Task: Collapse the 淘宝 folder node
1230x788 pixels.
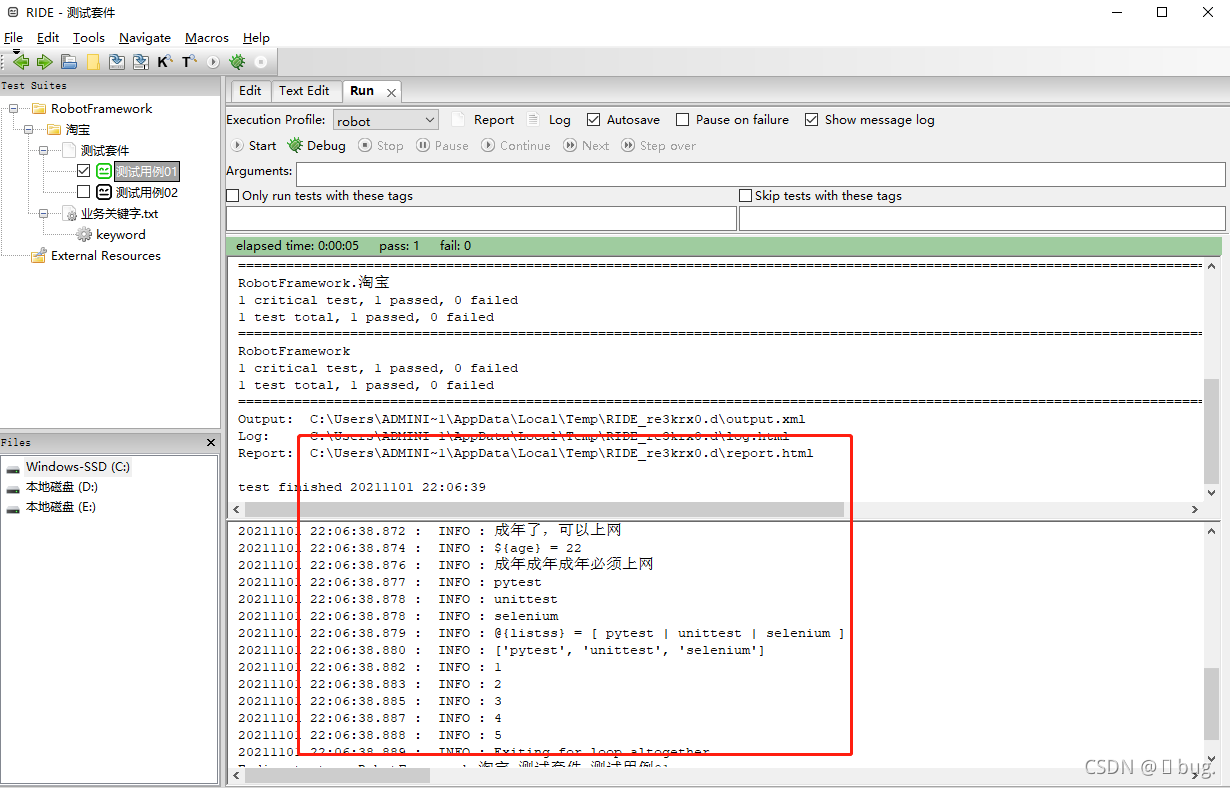Action: pos(28,129)
